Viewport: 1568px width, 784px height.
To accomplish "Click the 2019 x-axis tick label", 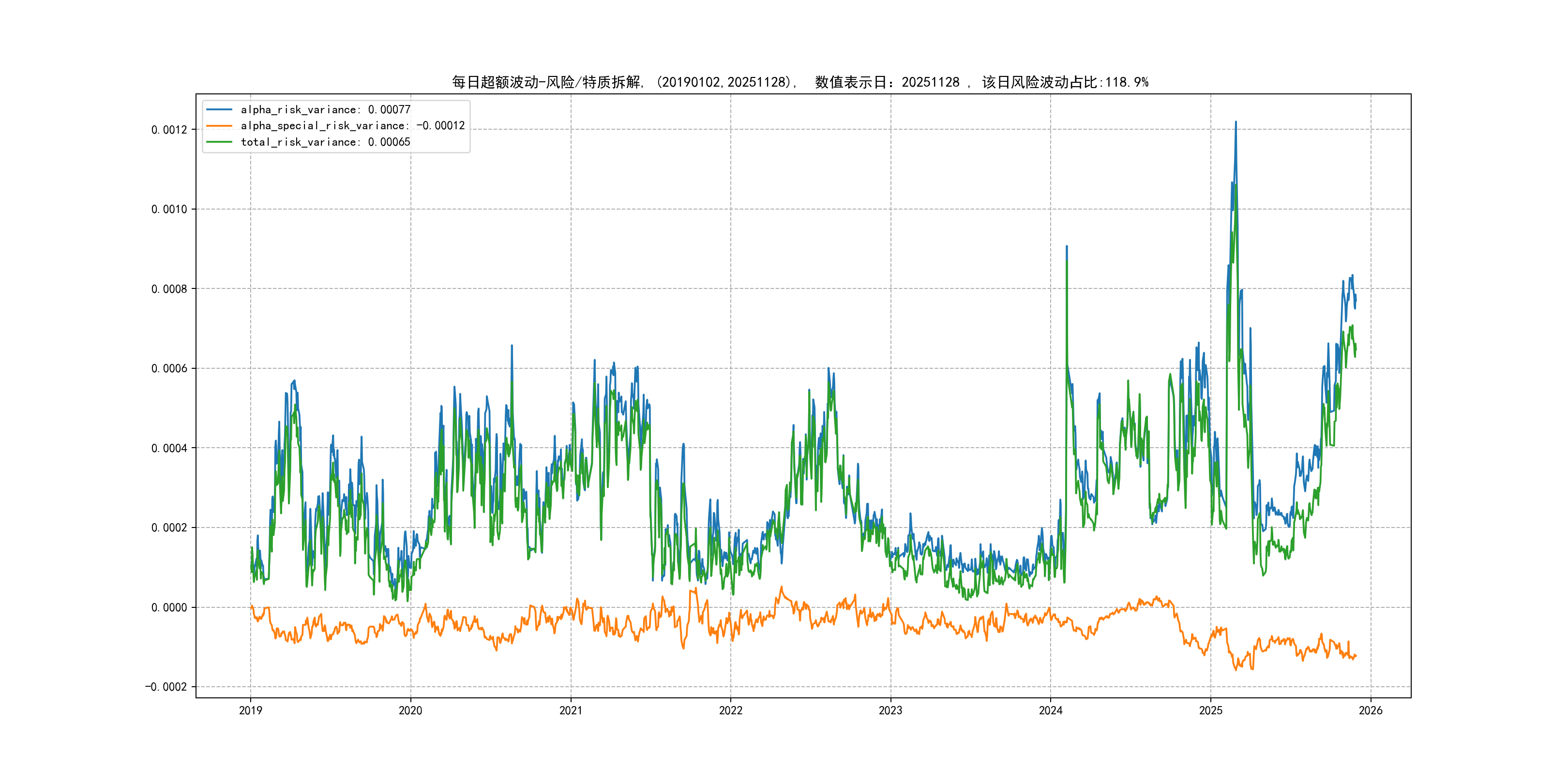I will tap(250, 710).
